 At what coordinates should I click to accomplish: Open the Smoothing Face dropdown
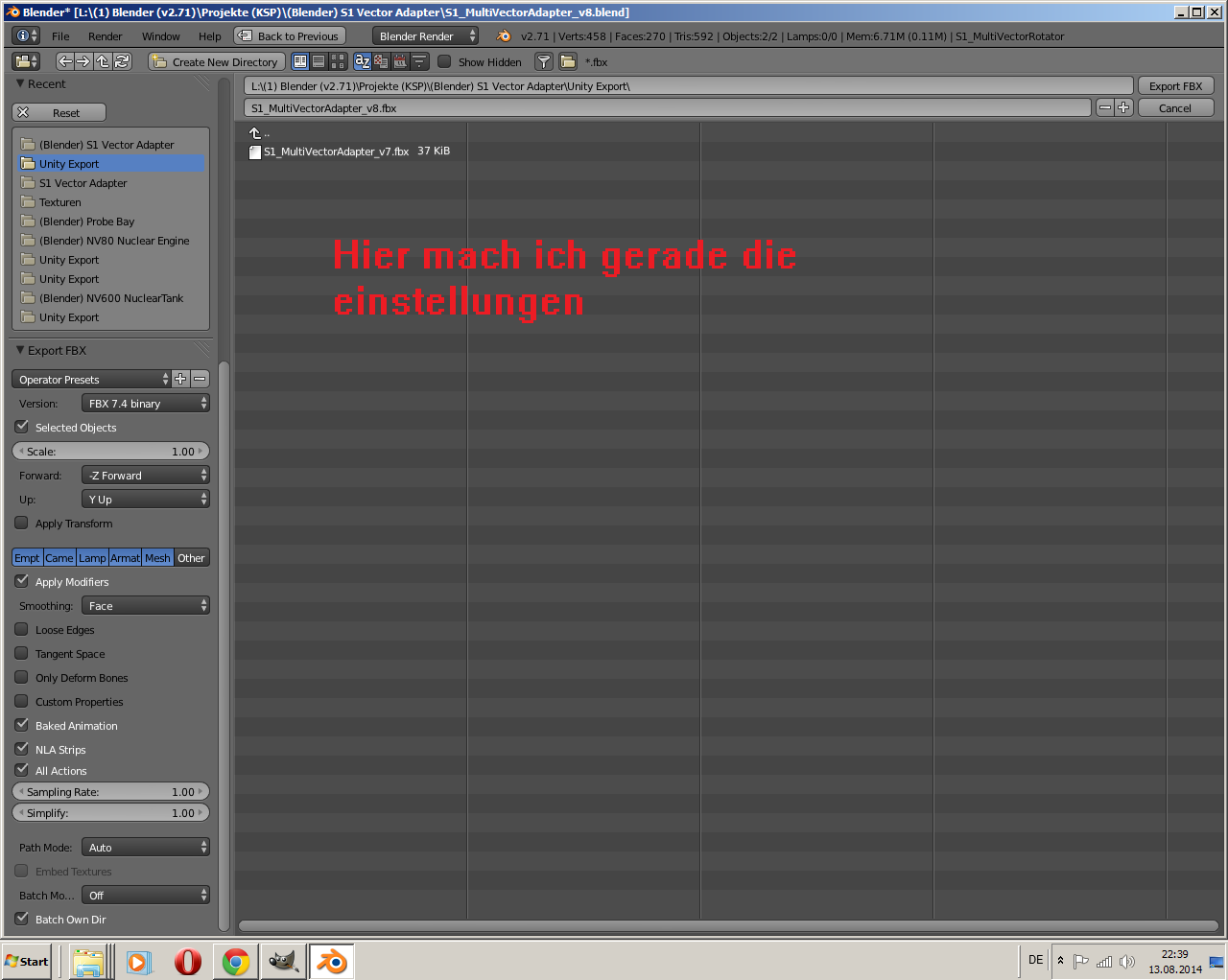(x=146, y=606)
